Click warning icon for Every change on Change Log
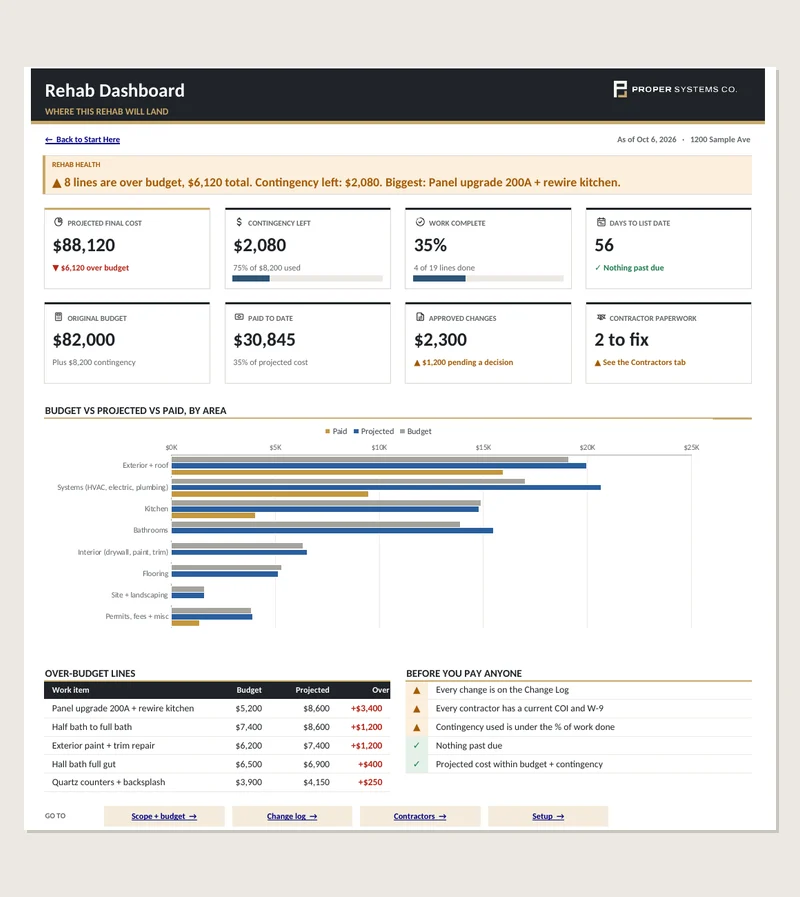800x897 pixels. pos(417,690)
